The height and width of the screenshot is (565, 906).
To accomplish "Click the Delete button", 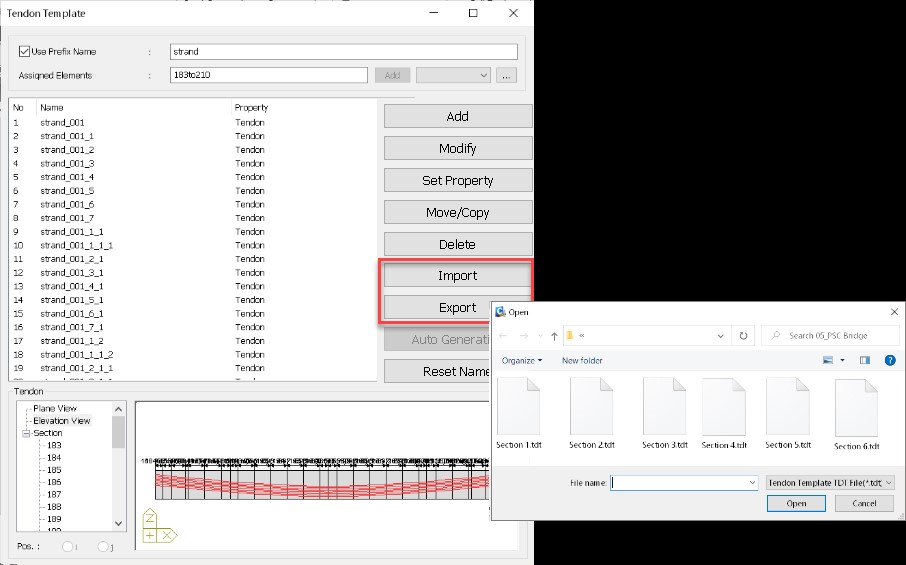I will (x=458, y=244).
